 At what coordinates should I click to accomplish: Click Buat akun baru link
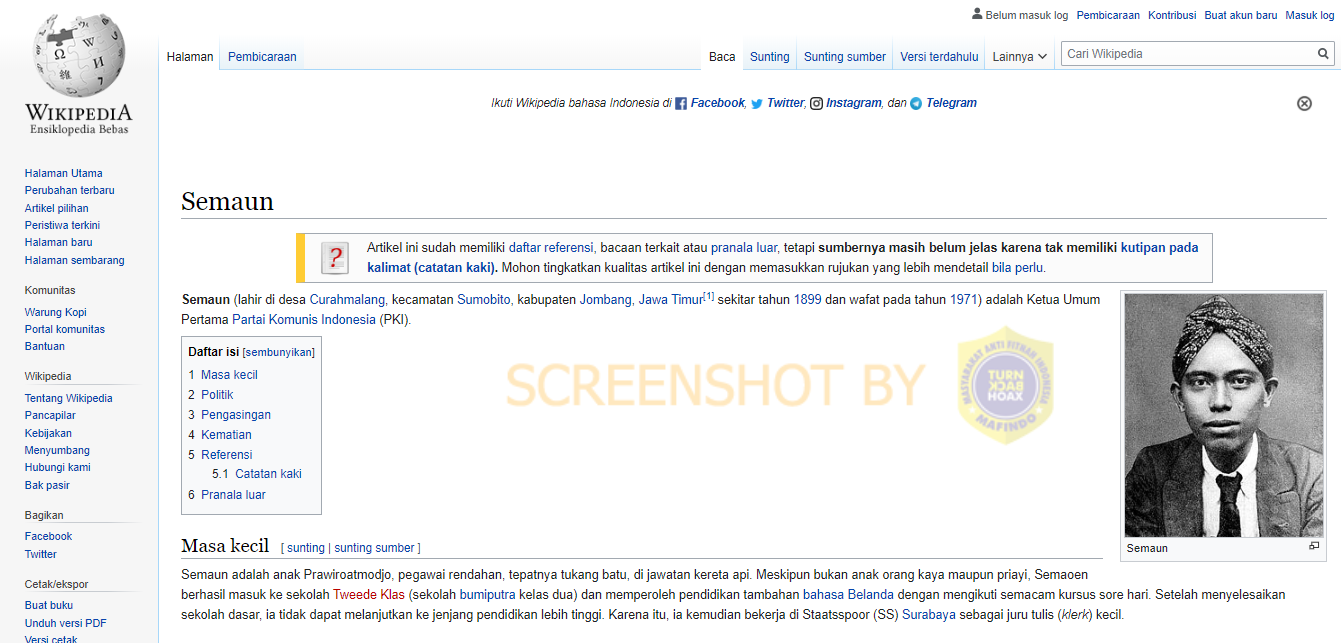(x=1241, y=15)
